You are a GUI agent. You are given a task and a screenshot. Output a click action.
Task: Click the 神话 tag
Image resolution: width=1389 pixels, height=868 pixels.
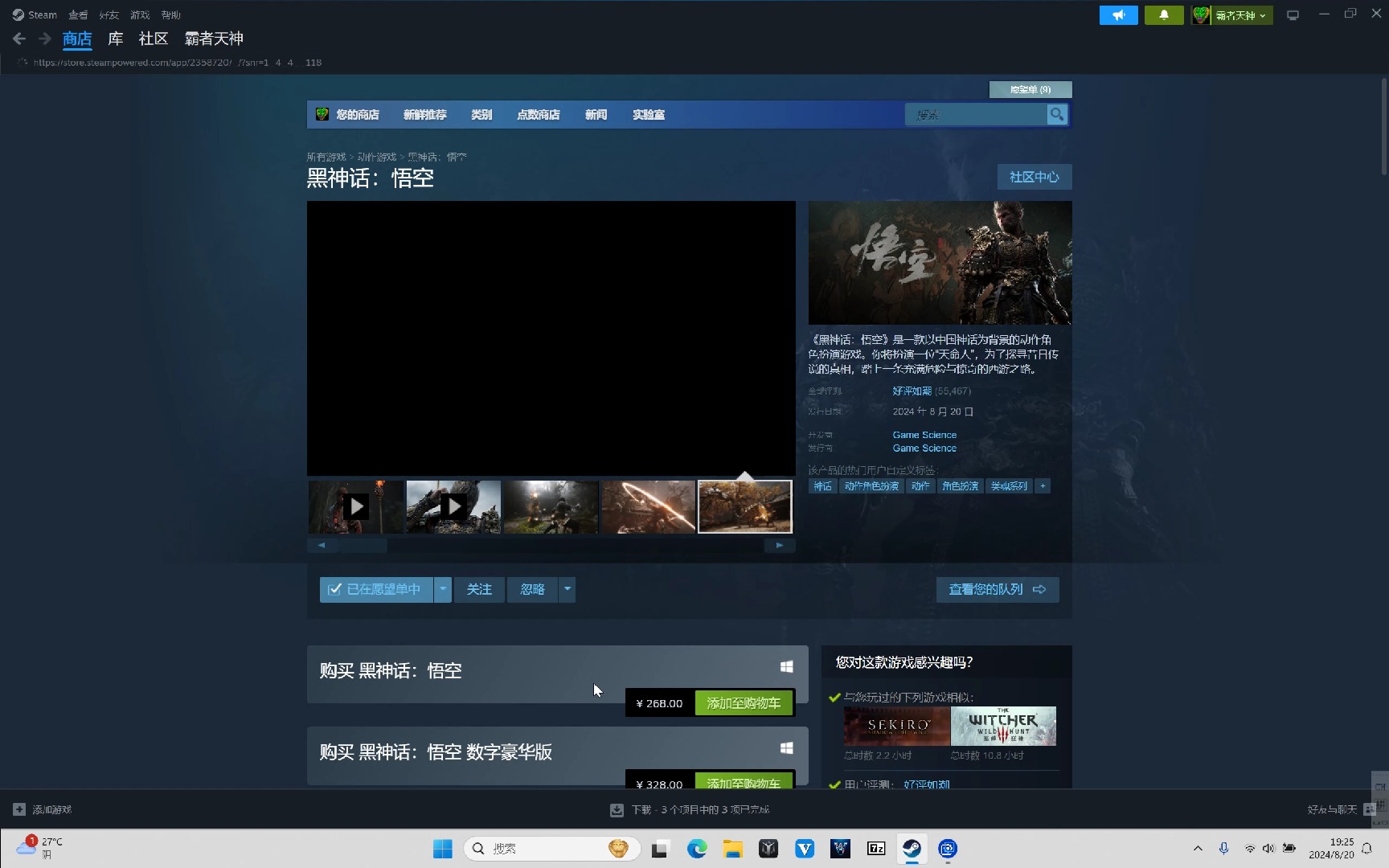tap(822, 486)
